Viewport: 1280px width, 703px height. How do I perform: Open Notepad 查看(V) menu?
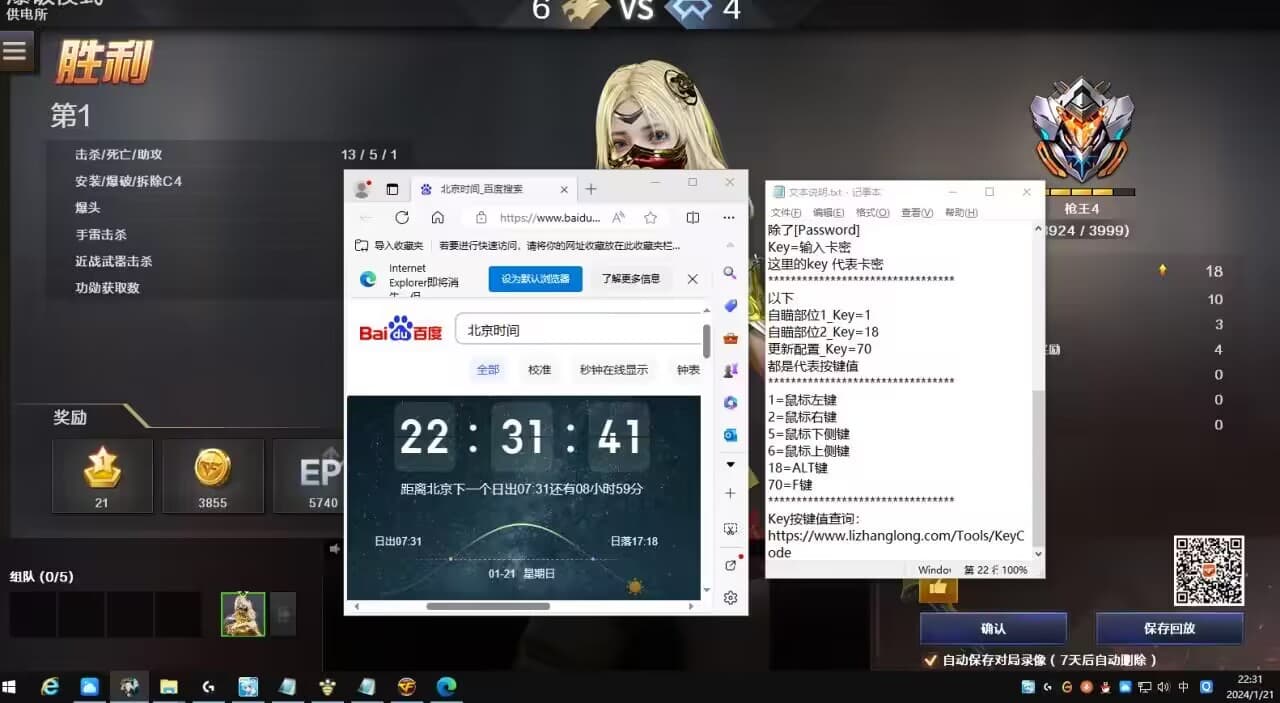tap(917, 213)
